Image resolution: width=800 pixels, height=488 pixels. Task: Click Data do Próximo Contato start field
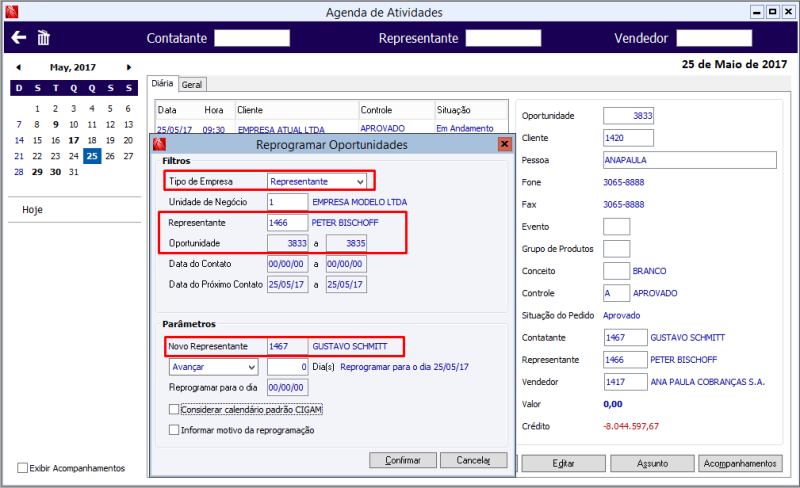pyautogui.click(x=288, y=284)
